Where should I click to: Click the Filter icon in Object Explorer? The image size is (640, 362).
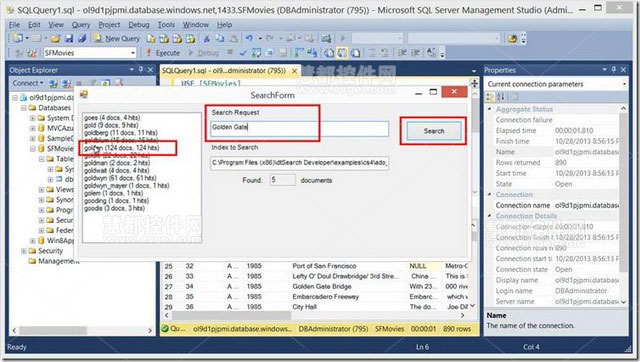[92, 83]
